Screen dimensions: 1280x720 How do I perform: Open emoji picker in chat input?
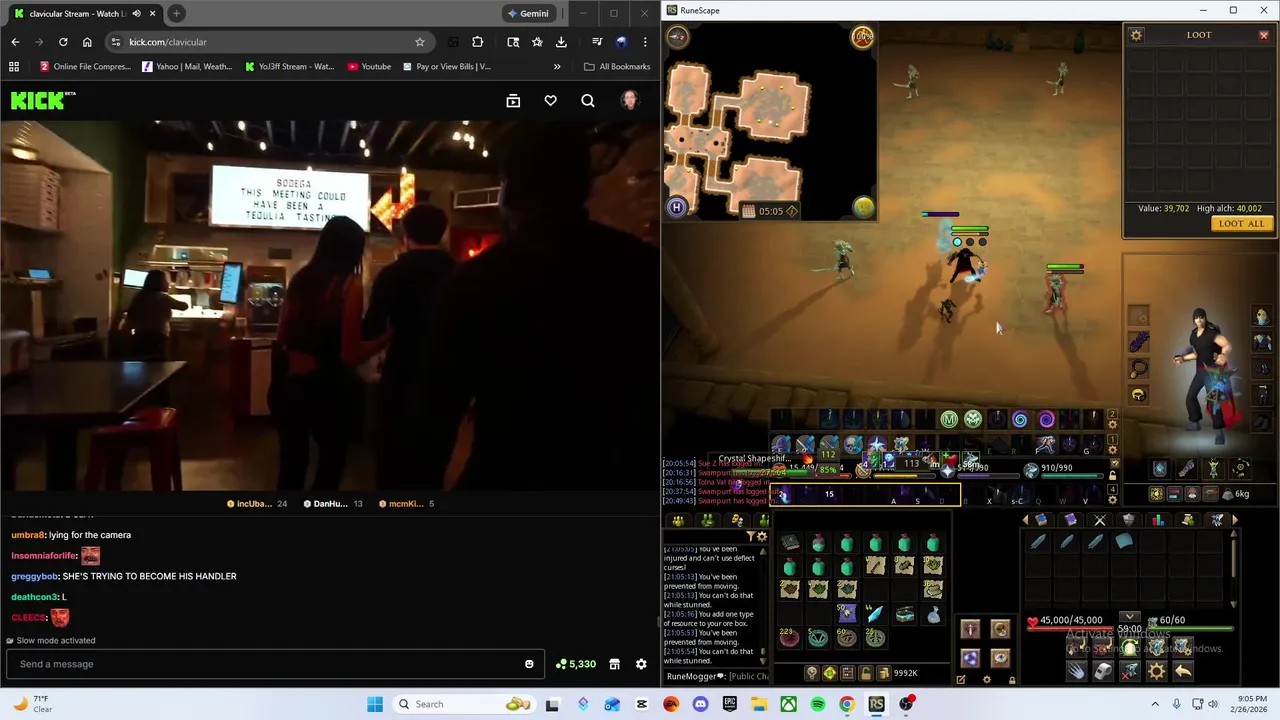[529, 664]
